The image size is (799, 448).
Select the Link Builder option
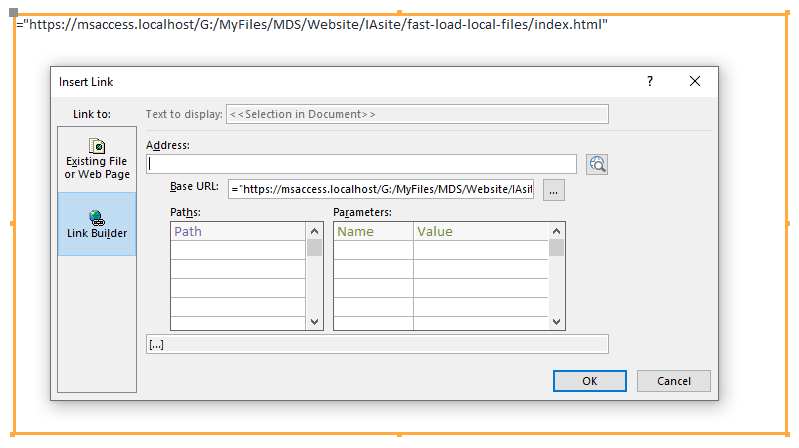click(x=97, y=224)
